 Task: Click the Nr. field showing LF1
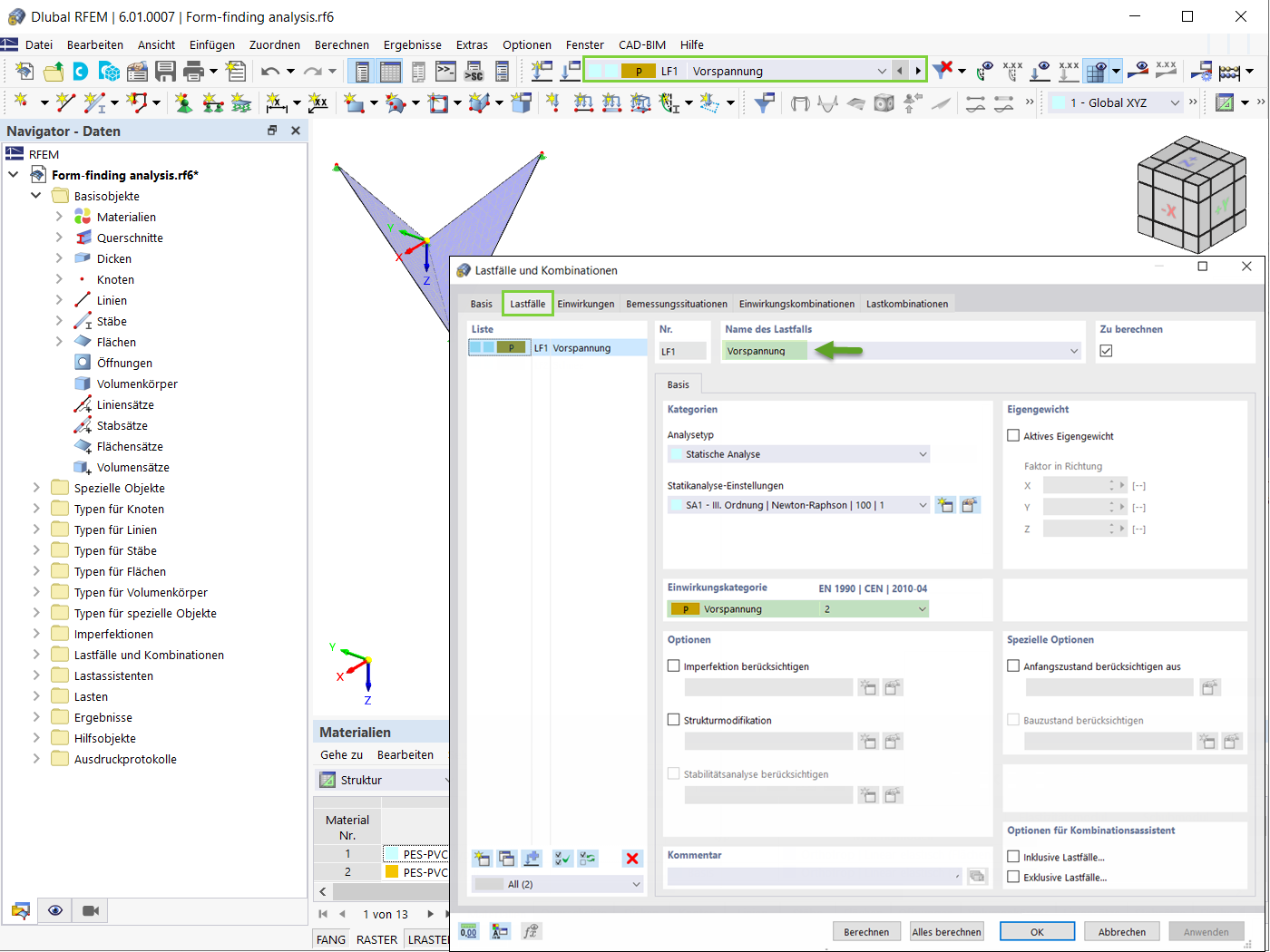point(682,351)
